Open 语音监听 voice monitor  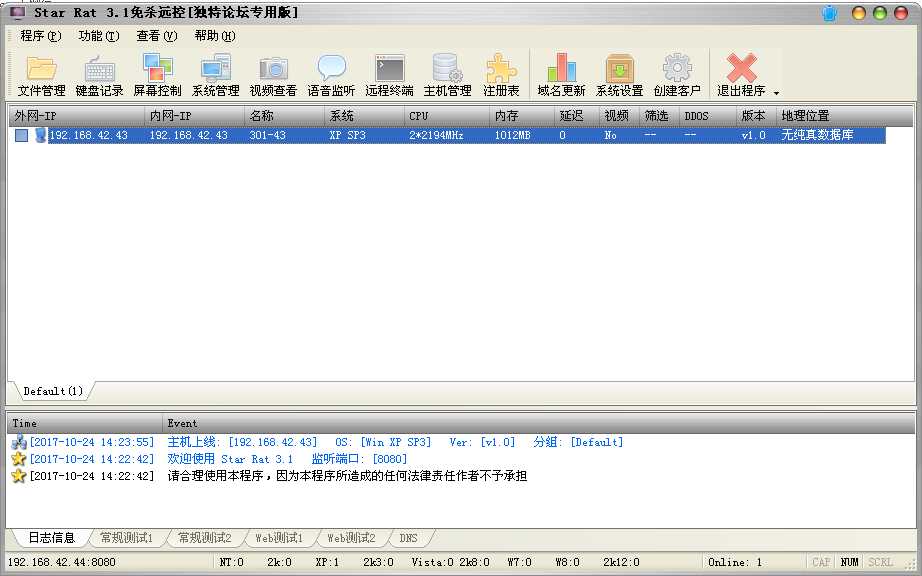tap(331, 75)
